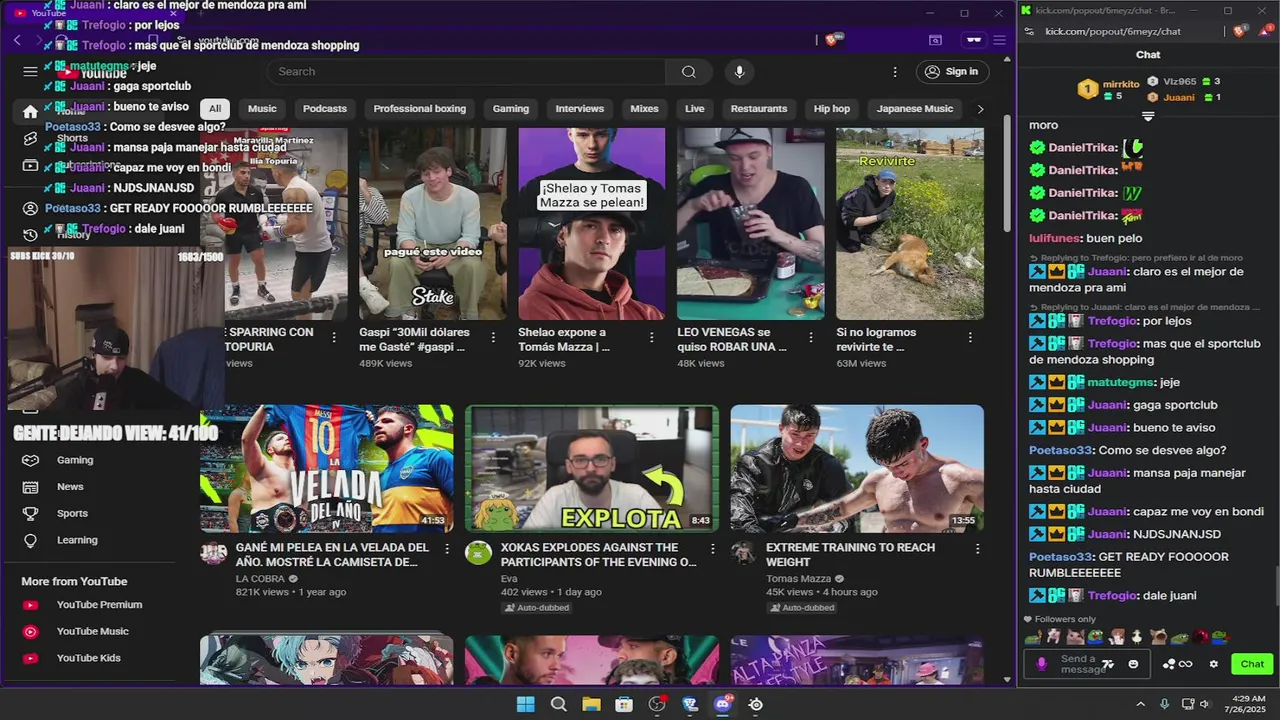This screenshot has width=1280, height=720.
Task: Open options for Gaspi 30Mil dólares short
Action: tap(493, 338)
